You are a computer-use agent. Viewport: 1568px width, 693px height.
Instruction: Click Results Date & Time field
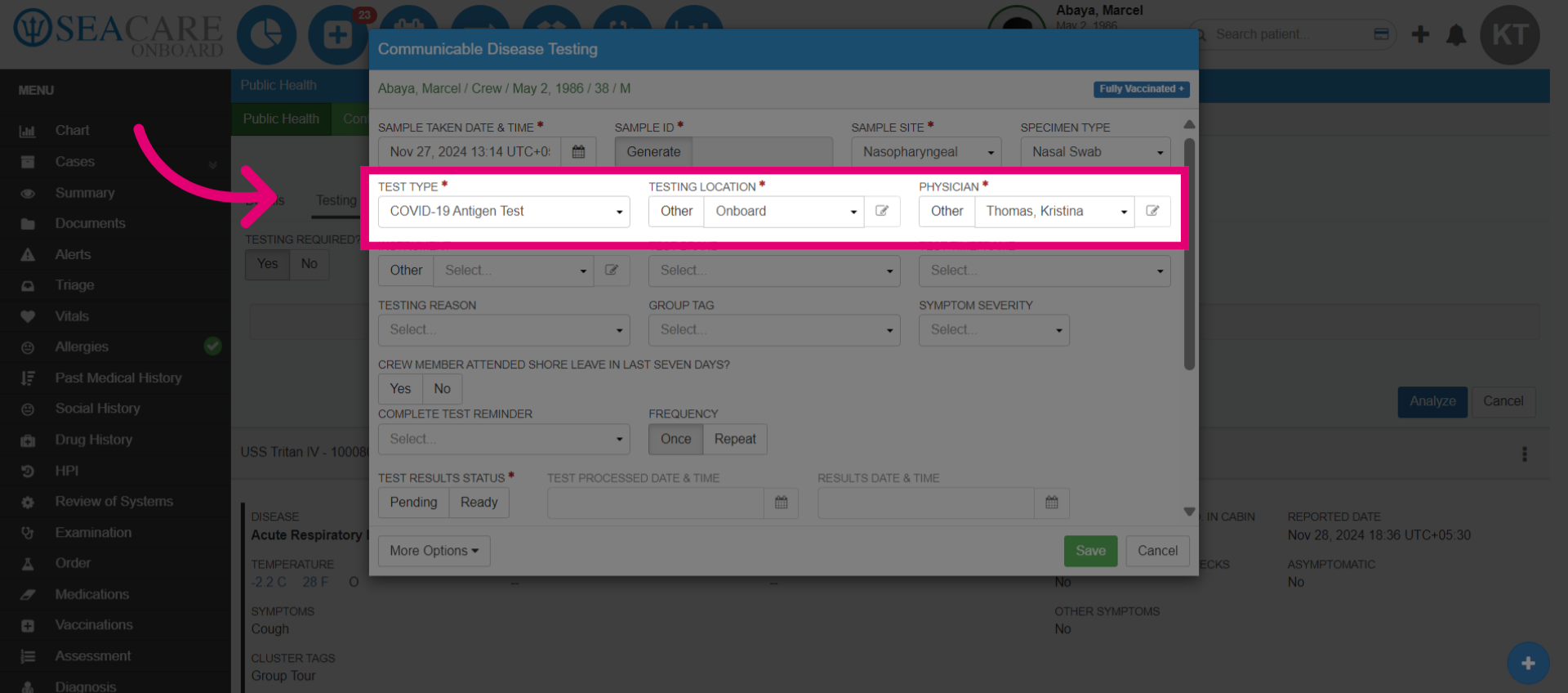click(x=926, y=503)
